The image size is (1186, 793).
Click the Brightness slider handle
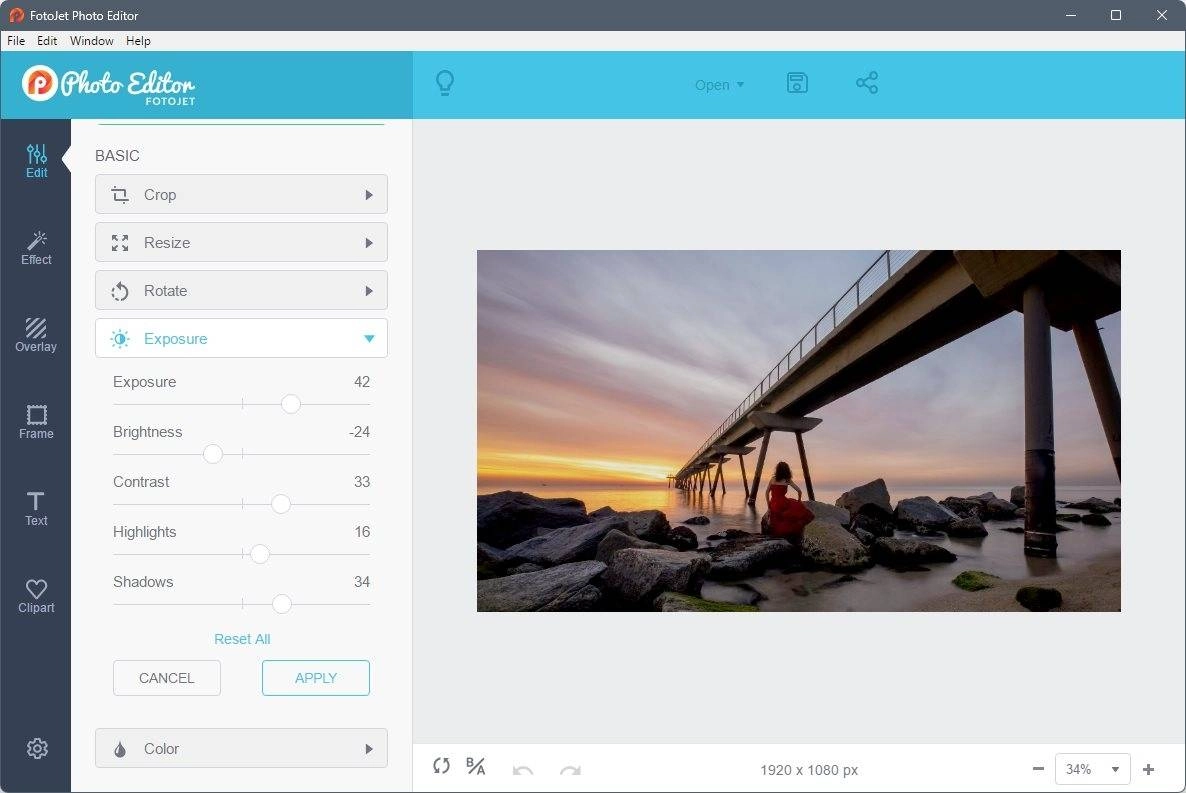[x=213, y=454]
